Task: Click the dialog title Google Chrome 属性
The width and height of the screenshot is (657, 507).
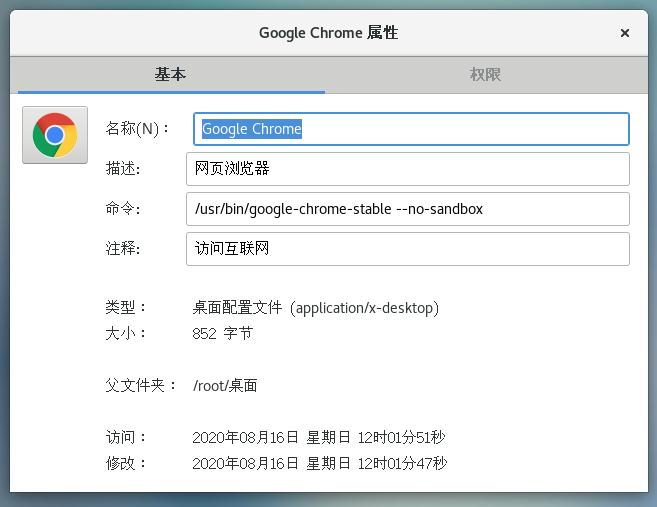Action: click(328, 33)
